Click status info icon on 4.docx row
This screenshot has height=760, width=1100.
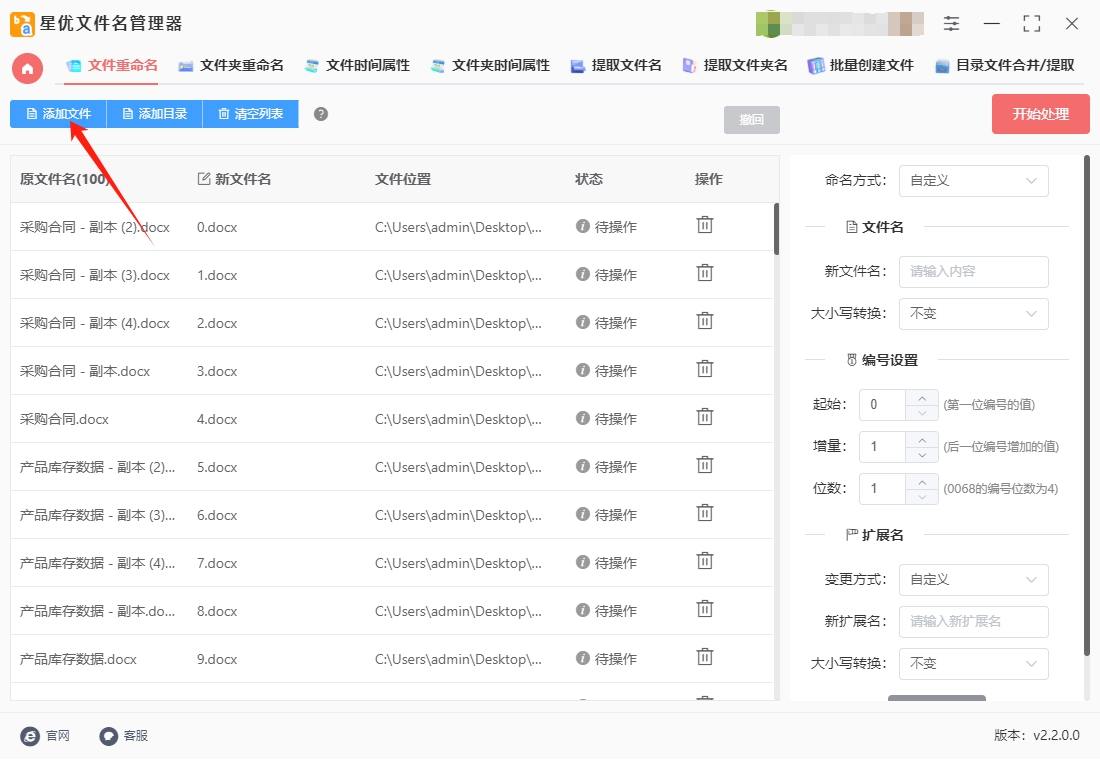[582, 418]
